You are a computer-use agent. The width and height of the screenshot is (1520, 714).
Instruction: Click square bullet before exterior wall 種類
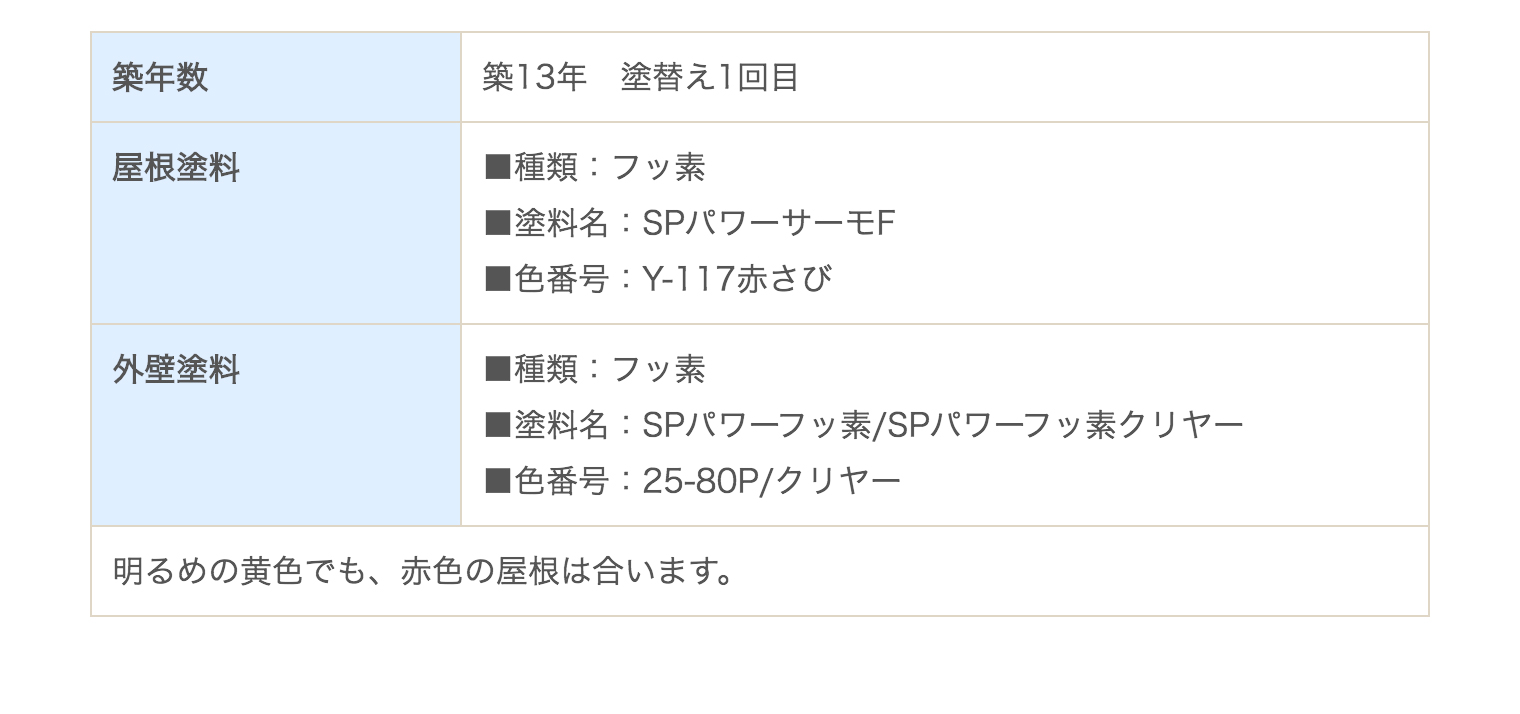click(x=497, y=369)
